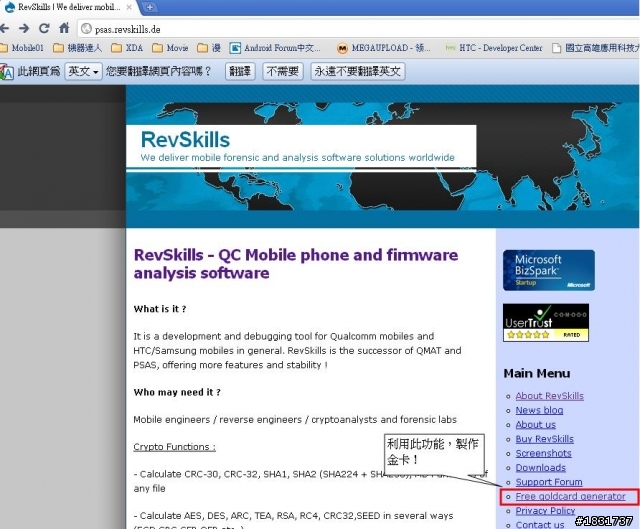The height and width of the screenshot is (529, 640).
Task: Click the site tagline 'We deliver mobile forensic...'
Action: [298, 158]
